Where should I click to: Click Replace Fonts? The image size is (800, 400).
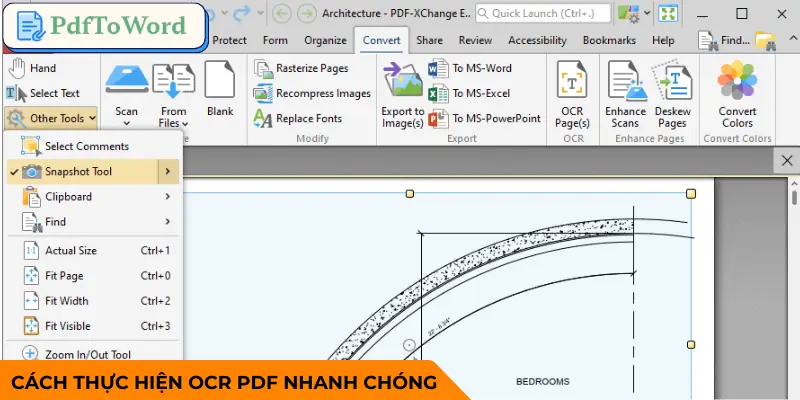point(298,118)
